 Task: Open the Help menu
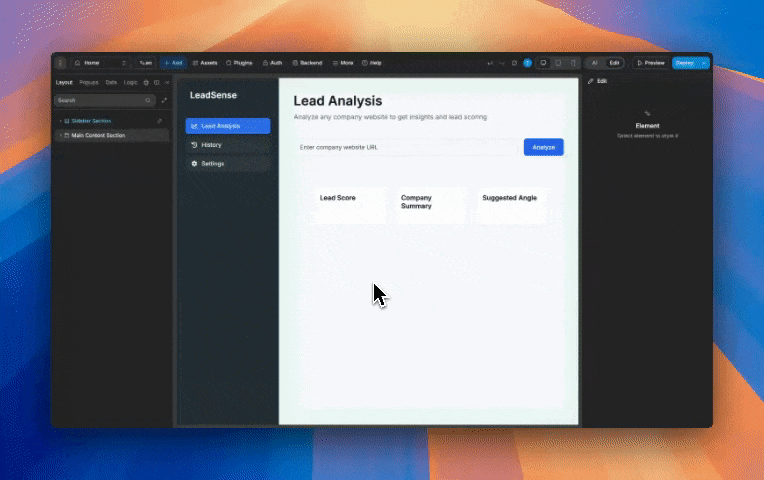[372, 63]
